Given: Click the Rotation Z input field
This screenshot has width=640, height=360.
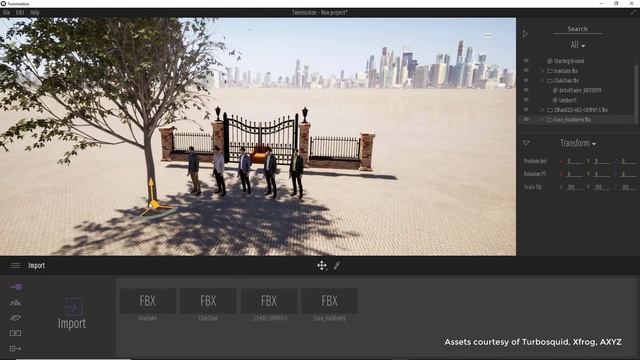Looking at the screenshot, I should click(x=628, y=174).
